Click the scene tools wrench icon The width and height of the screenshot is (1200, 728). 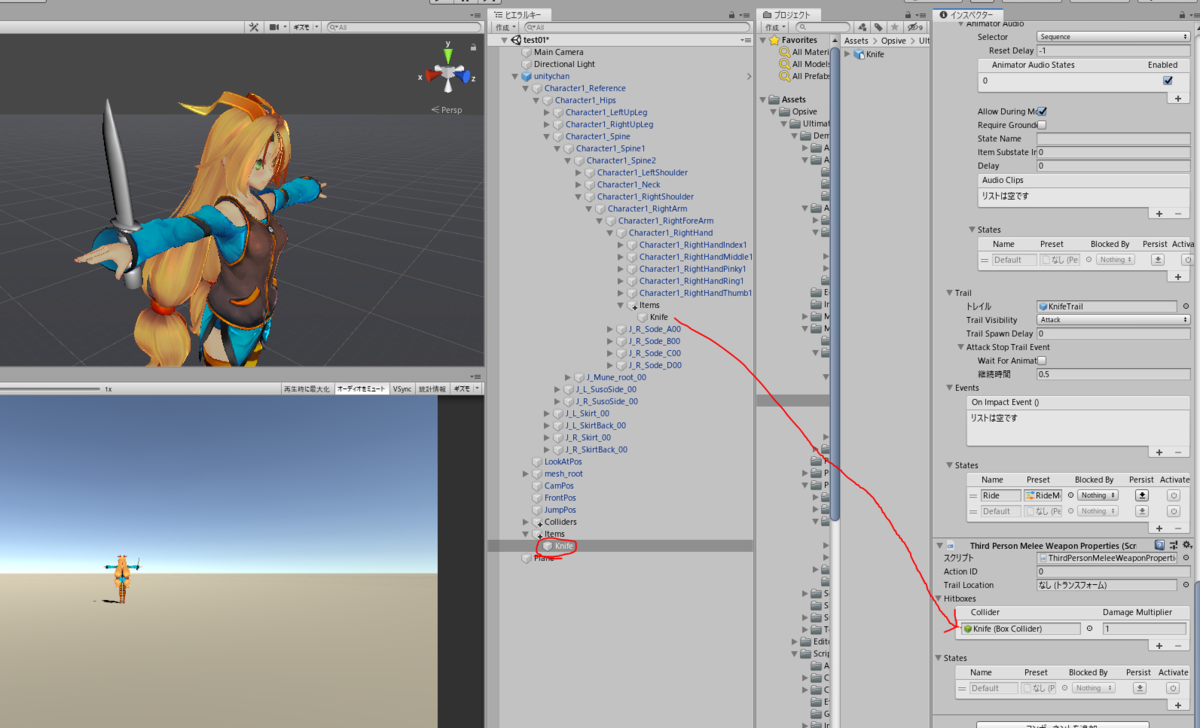254,27
